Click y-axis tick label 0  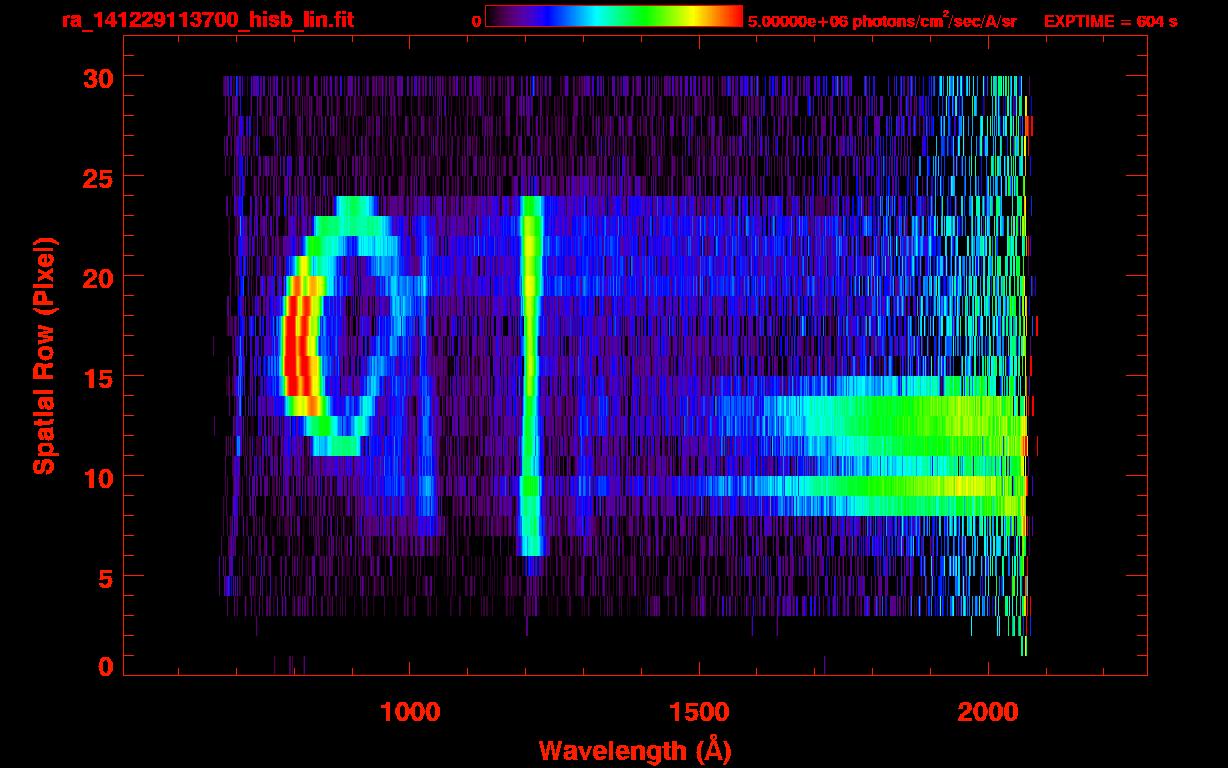104,666
